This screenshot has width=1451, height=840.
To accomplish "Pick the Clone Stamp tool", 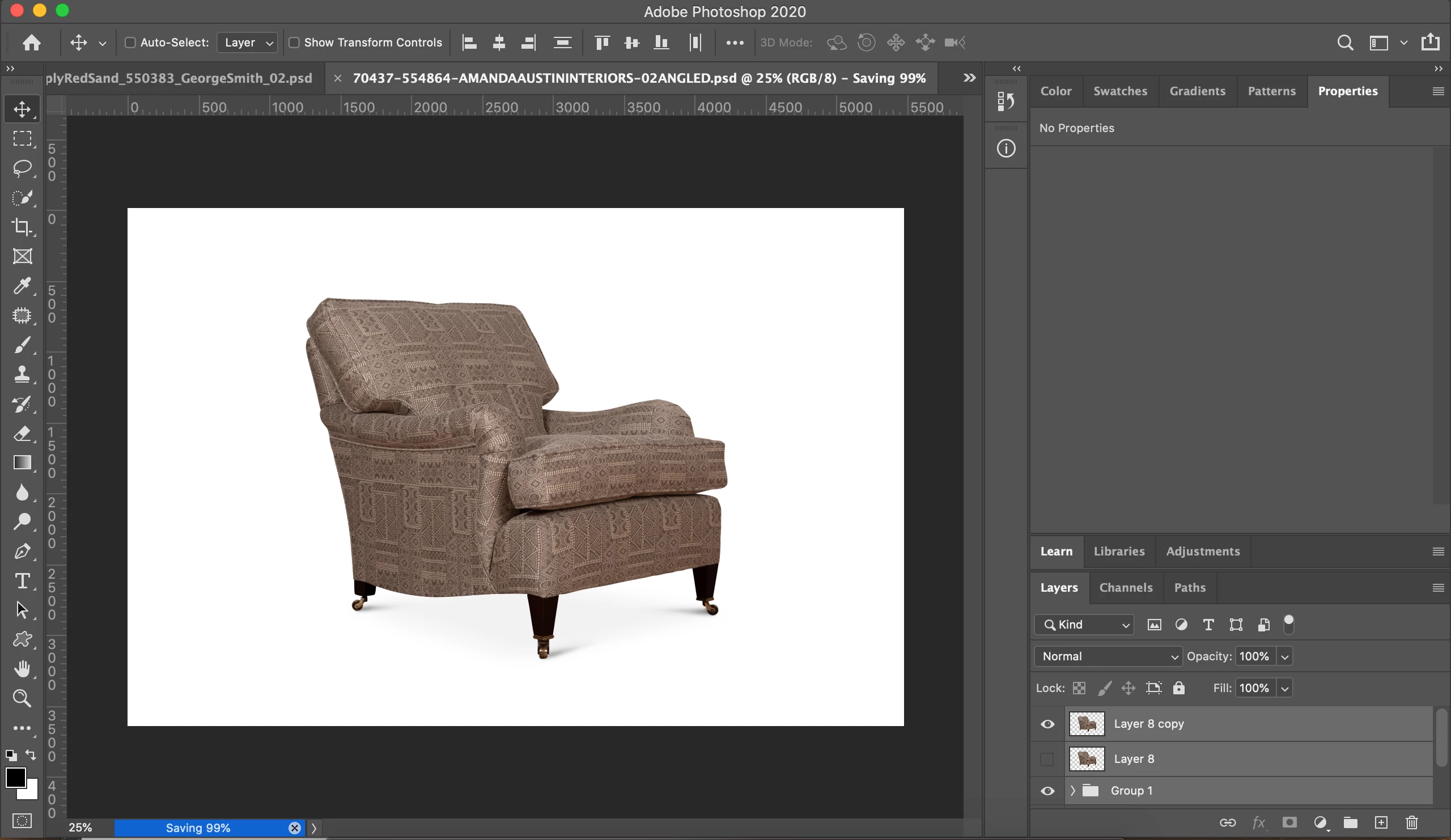I will click(x=22, y=374).
